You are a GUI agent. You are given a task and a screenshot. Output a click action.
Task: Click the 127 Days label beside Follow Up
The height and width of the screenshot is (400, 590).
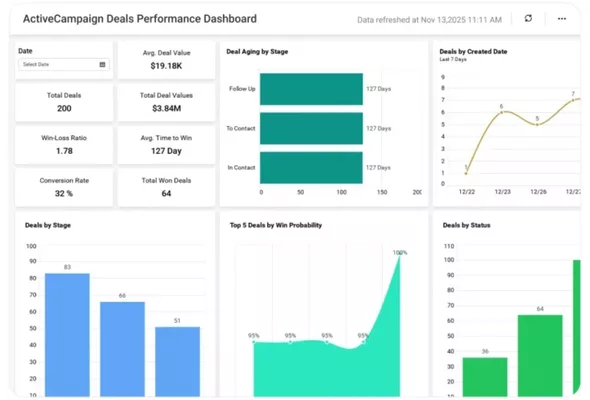click(x=379, y=89)
